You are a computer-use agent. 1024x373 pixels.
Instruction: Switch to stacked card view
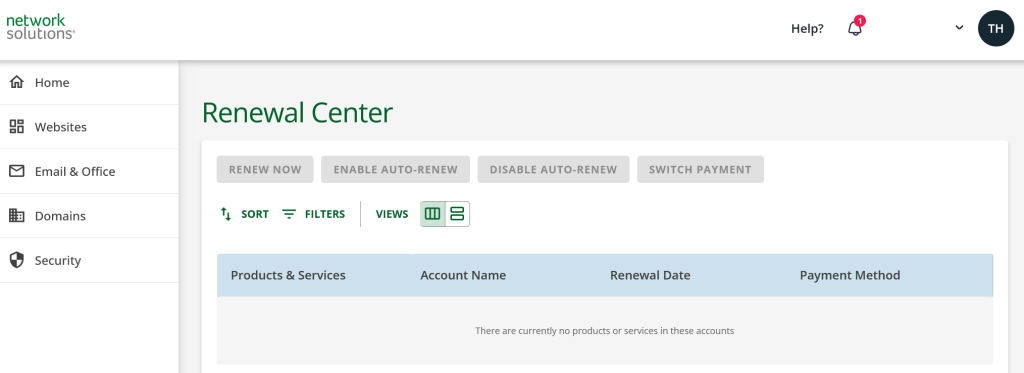point(458,214)
